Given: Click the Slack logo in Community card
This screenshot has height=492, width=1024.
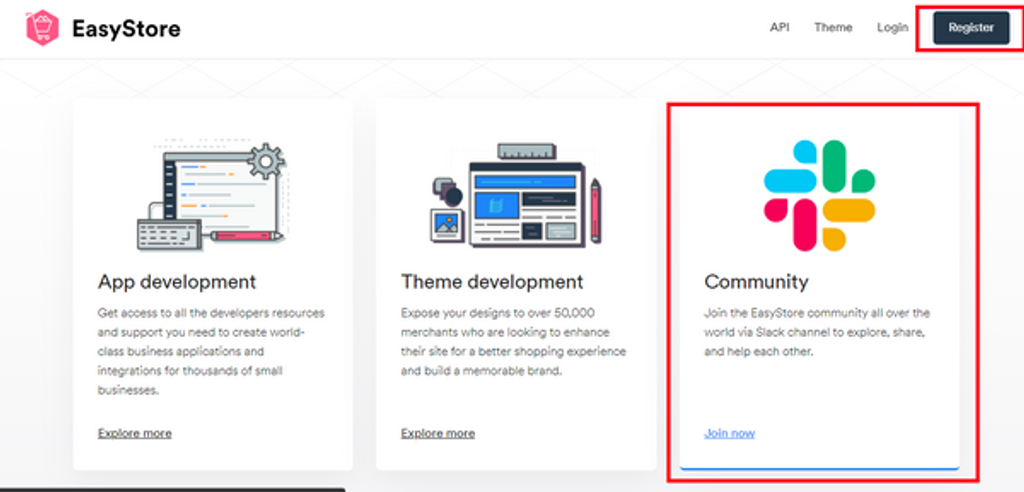Looking at the screenshot, I should pyautogui.click(x=819, y=195).
